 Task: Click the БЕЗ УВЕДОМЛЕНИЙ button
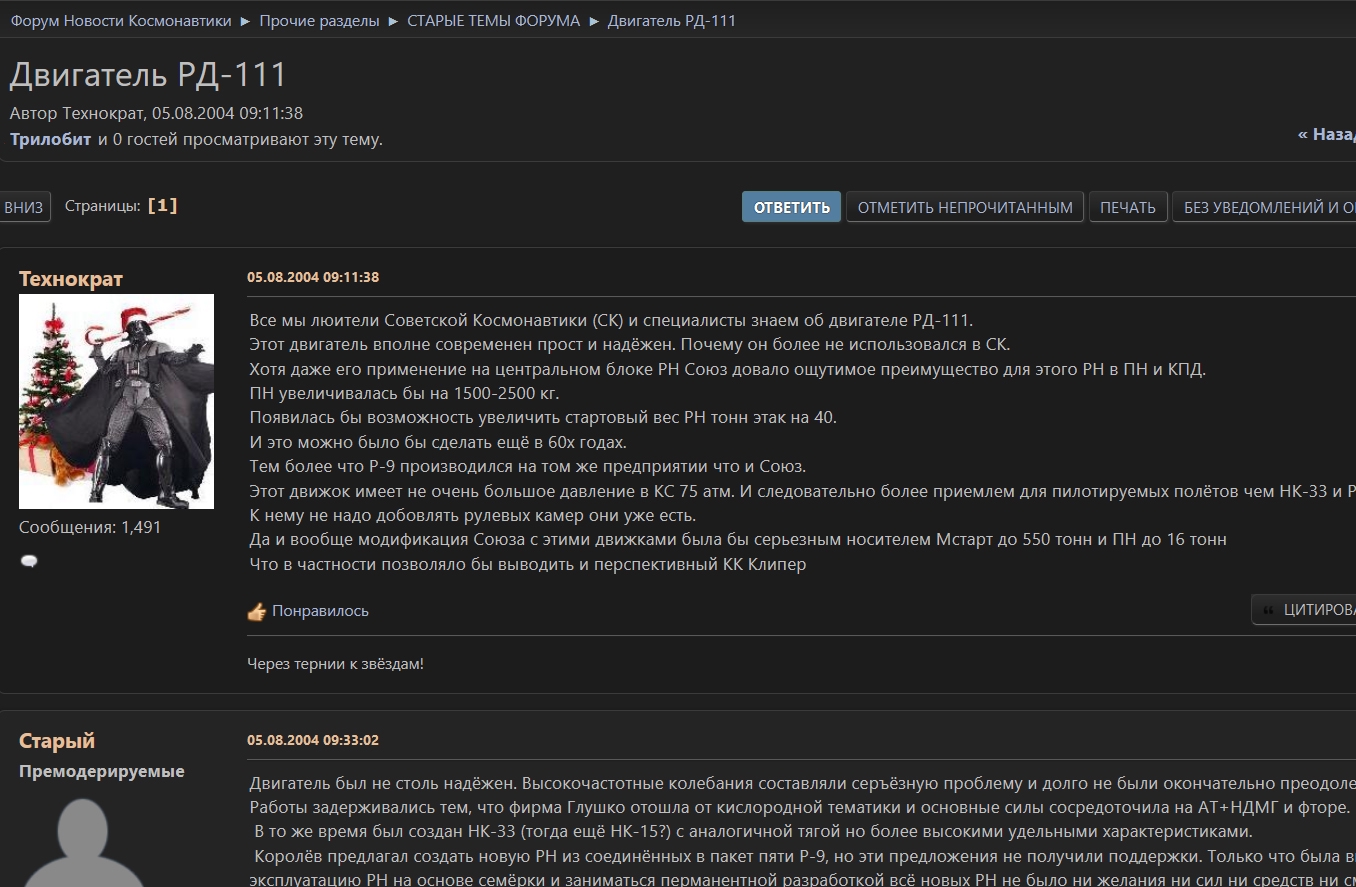1264,207
